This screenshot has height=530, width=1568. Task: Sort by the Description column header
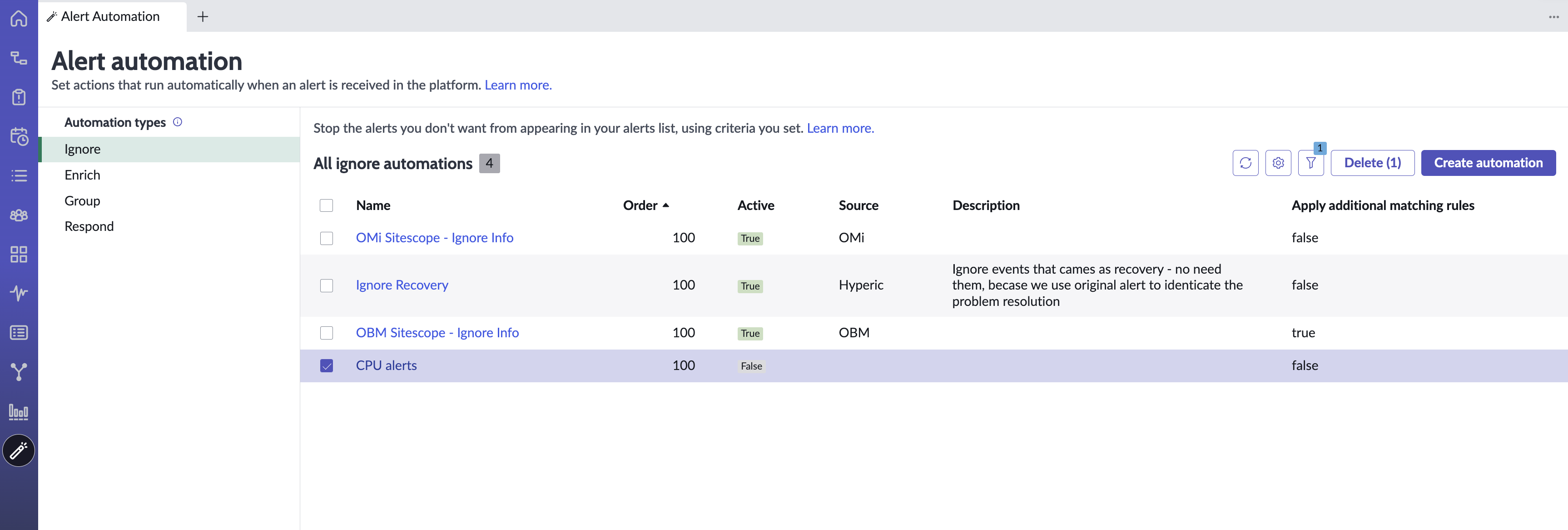986,205
